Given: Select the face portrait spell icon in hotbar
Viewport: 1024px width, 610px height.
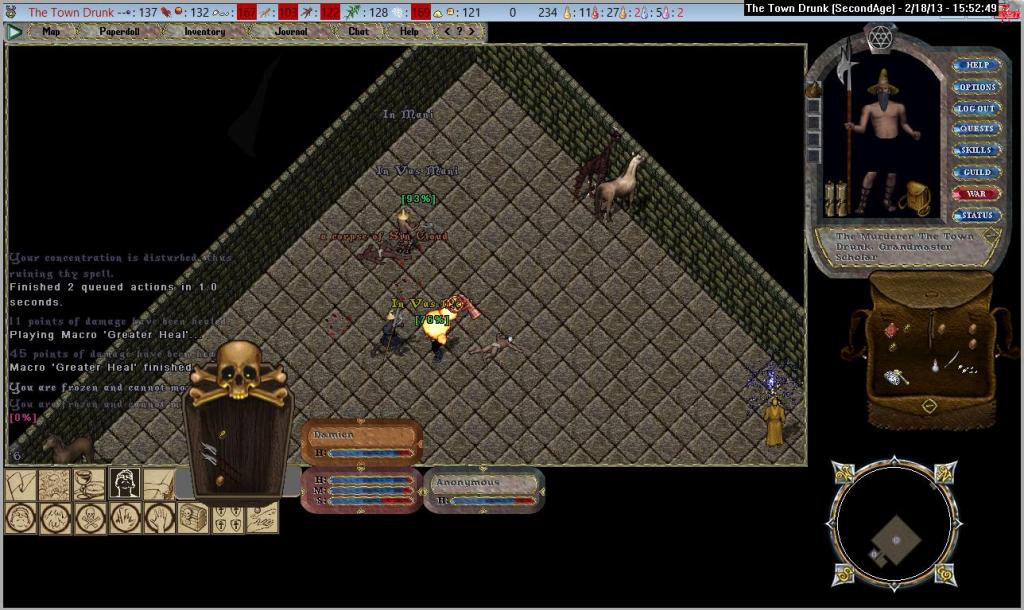Looking at the screenshot, I should pyautogui.click(x=124, y=484).
